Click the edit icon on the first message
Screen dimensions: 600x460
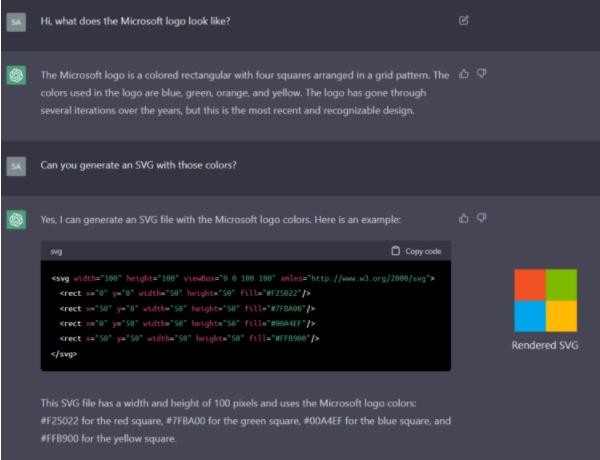(463, 20)
